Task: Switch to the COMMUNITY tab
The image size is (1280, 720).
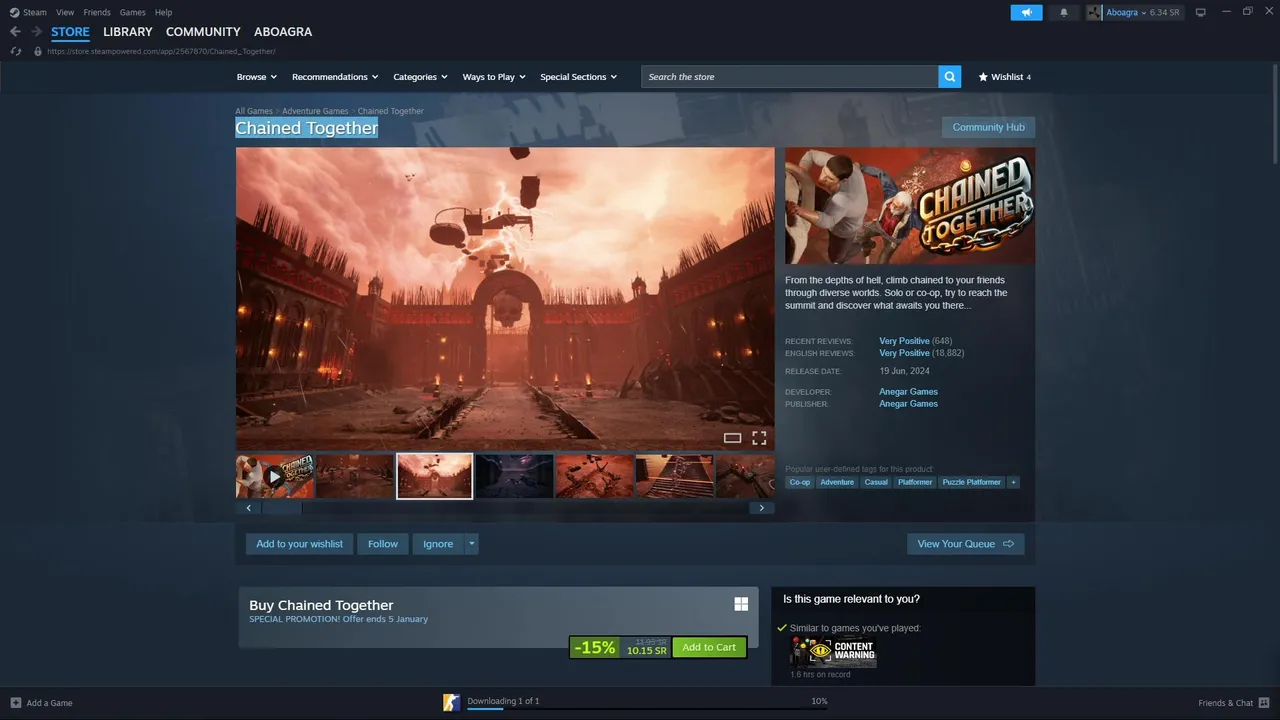Action: coord(203,32)
